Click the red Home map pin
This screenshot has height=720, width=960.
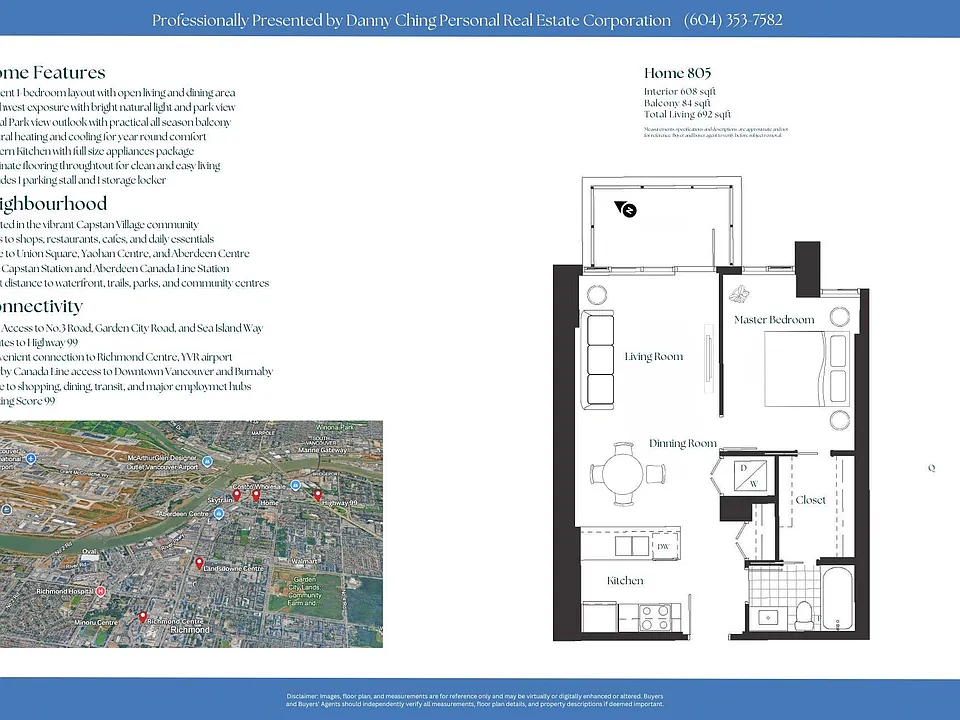pyautogui.click(x=257, y=495)
